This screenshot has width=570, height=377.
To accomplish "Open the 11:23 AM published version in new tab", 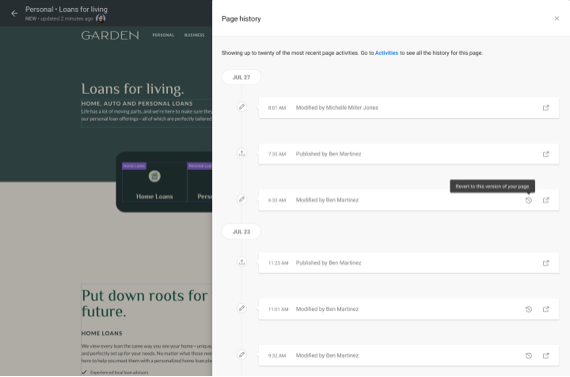I will pos(546,263).
